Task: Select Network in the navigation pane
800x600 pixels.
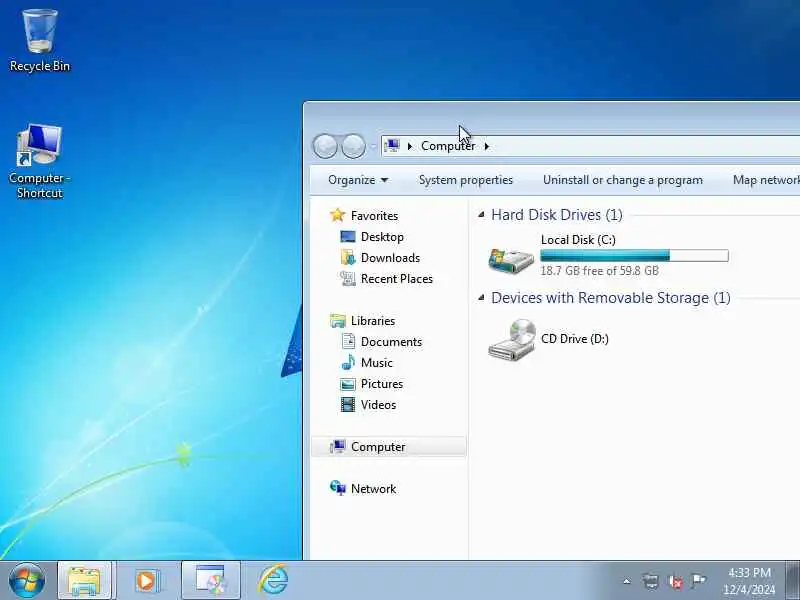Action: (x=373, y=489)
